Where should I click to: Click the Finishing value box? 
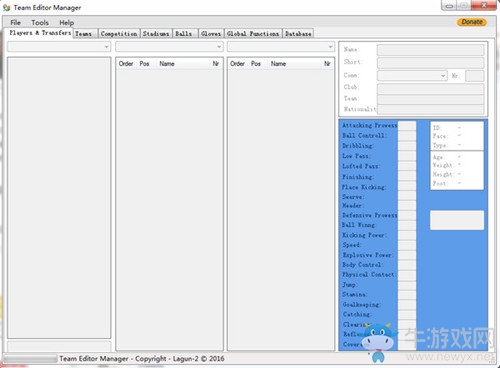point(407,176)
